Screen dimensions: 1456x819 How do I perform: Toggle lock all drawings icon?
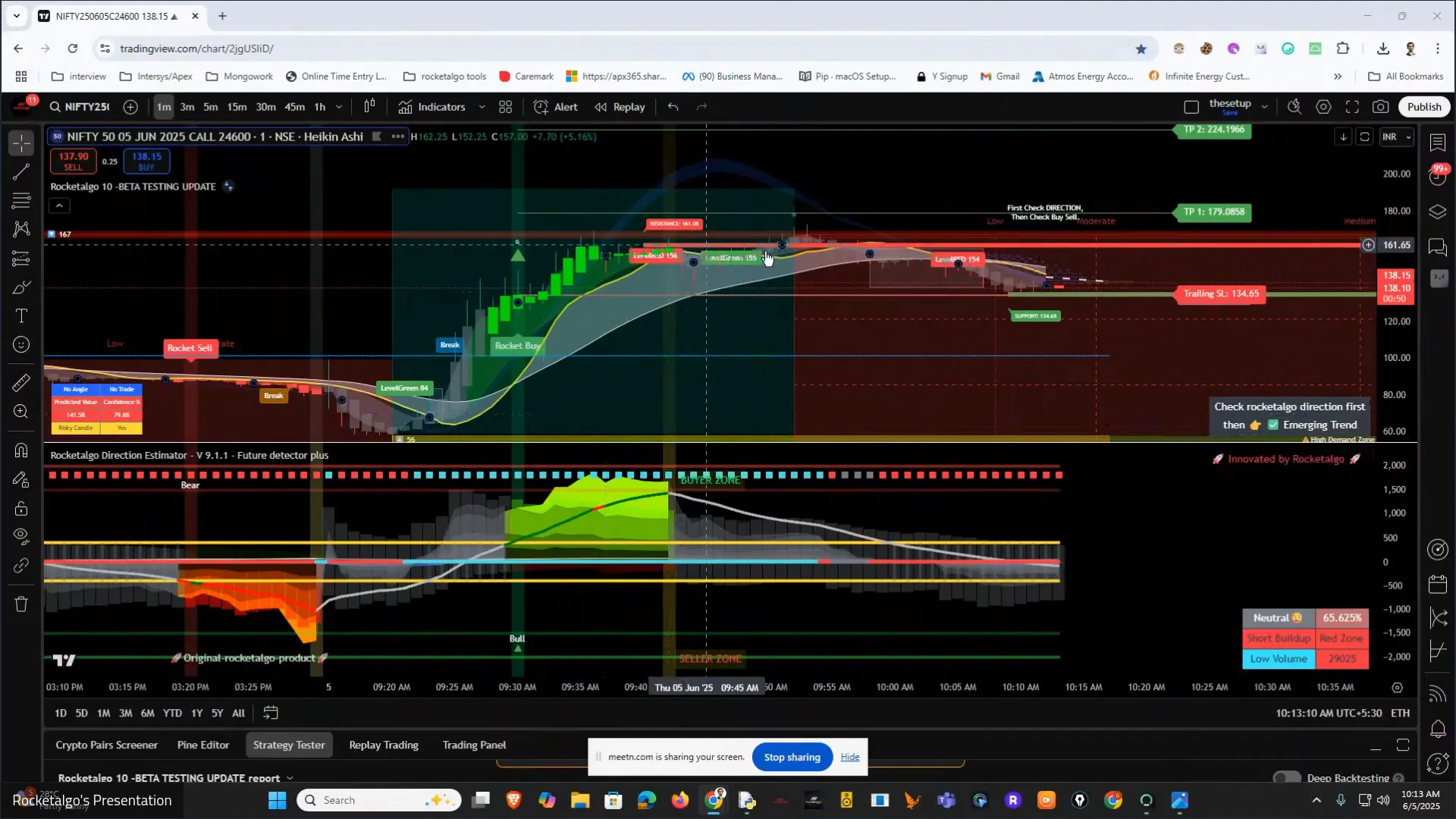[21, 508]
